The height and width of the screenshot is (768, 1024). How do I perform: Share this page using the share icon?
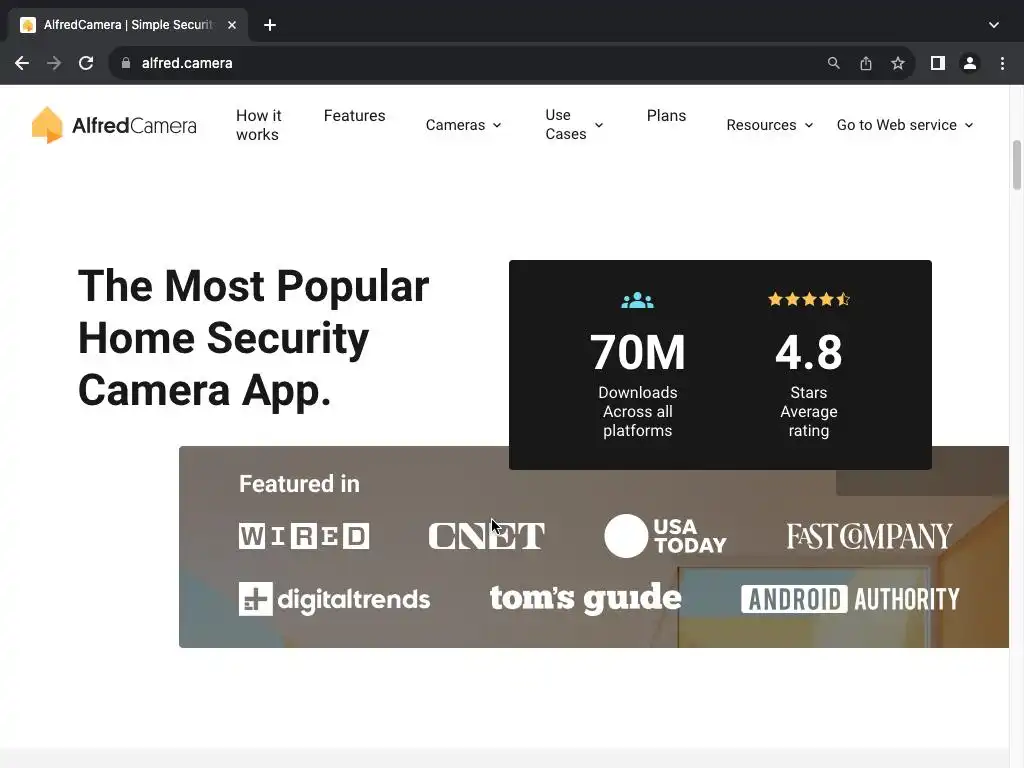pyautogui.click(x=865, y=63)
